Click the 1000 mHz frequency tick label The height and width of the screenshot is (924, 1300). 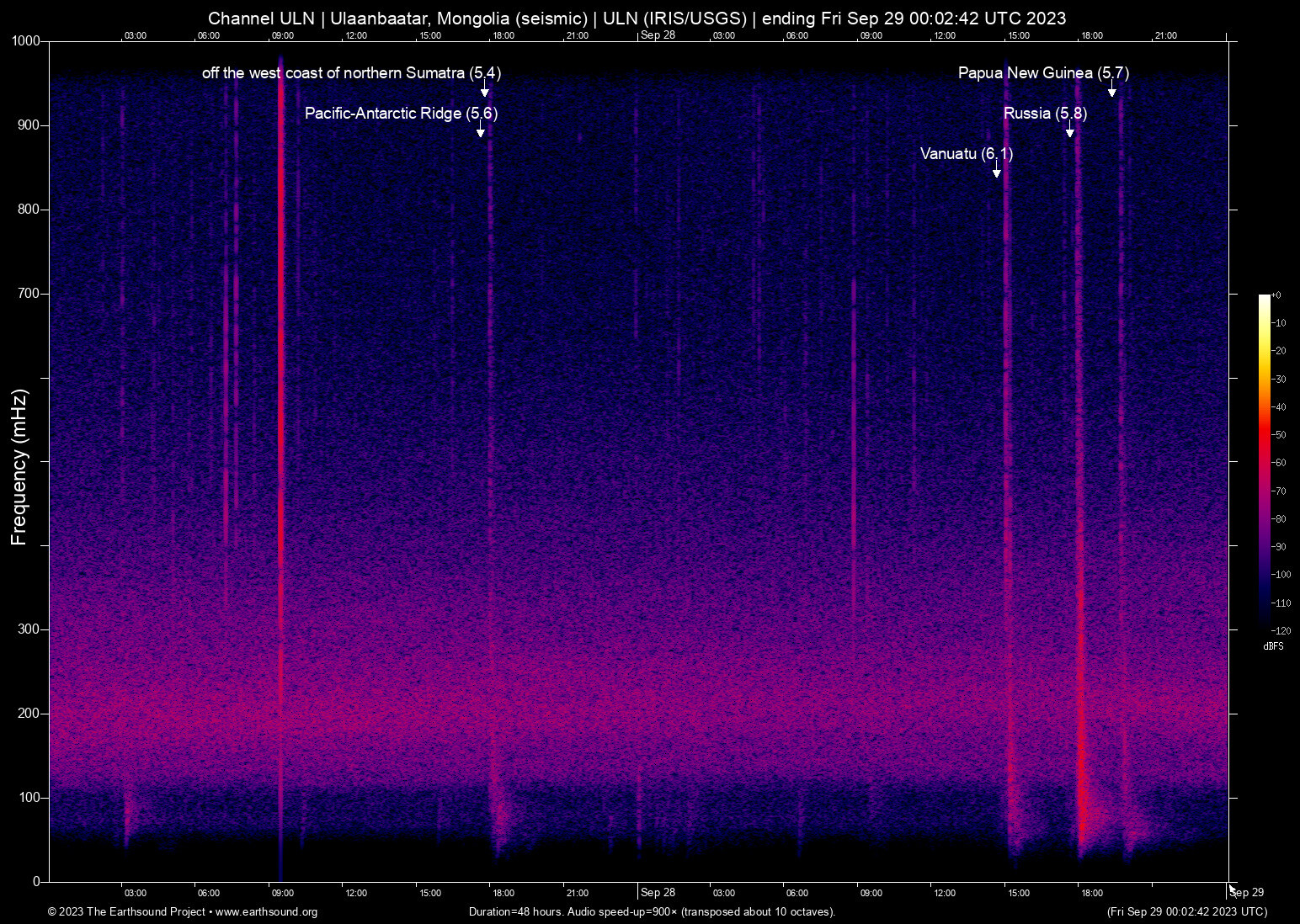click(25, 40)
